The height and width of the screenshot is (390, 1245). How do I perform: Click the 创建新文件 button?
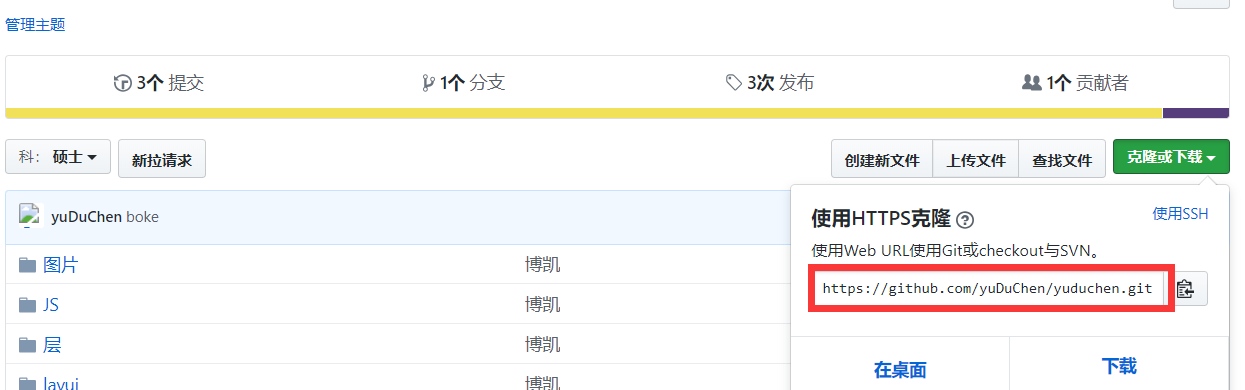click(882, 159)
